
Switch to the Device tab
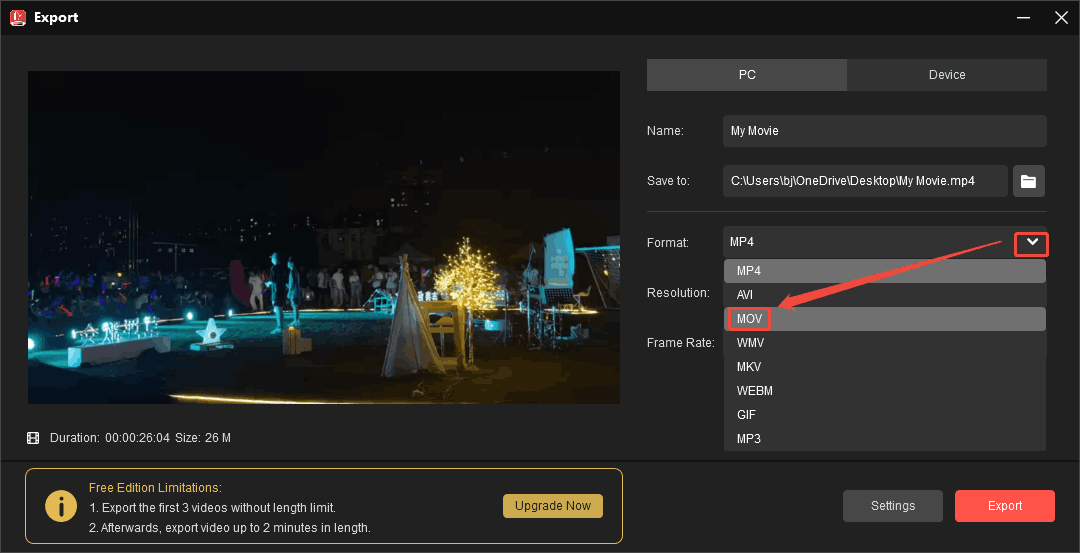(947, 75)
